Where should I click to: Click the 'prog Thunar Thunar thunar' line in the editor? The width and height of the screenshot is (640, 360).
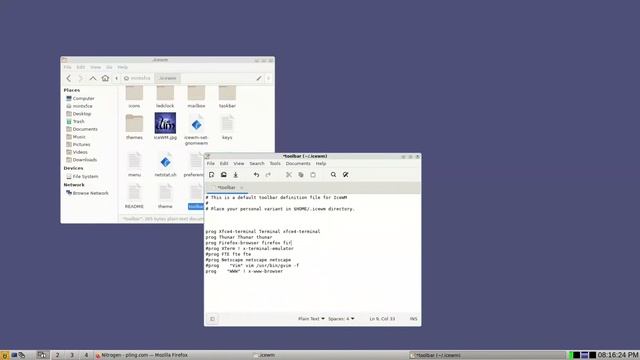tap(239, 237)
